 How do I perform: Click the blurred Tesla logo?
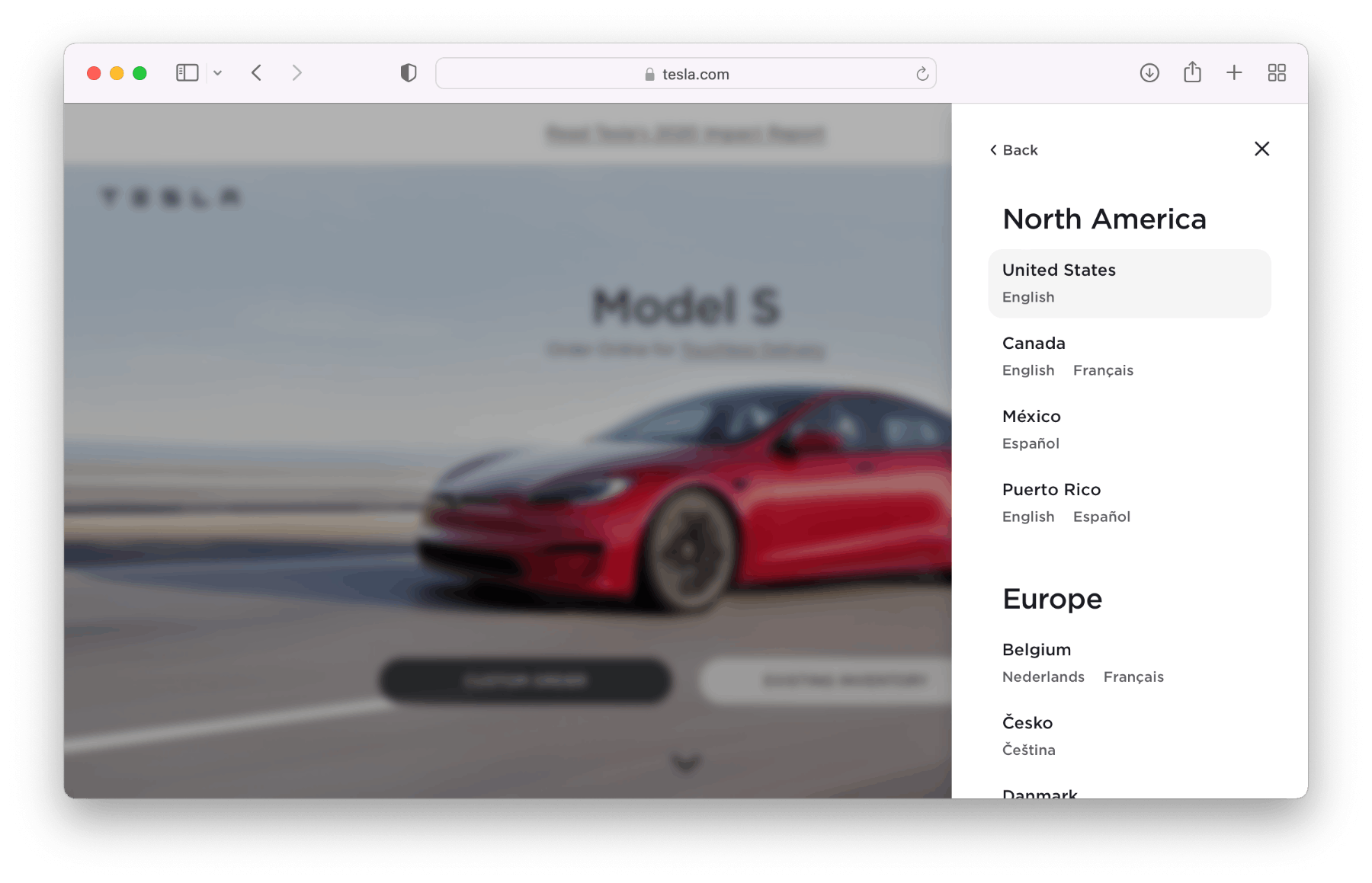point(171,198)
